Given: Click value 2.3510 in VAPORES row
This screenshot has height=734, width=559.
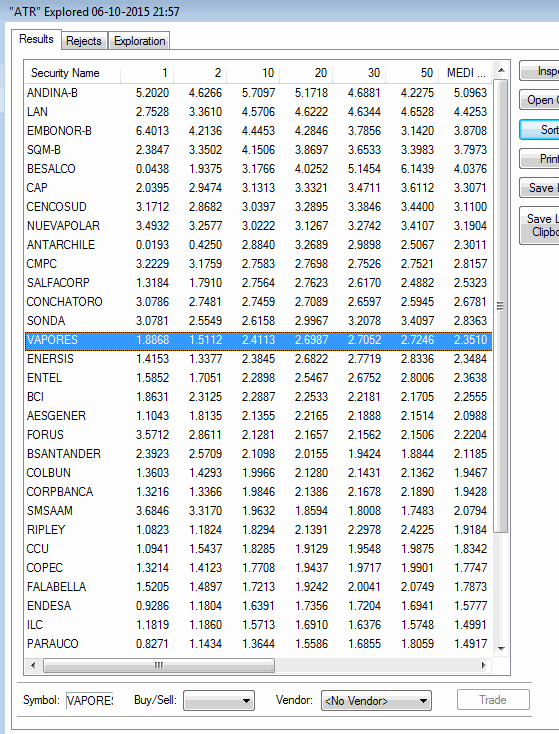Looking at the screenshot, I should tap(470, 340).
